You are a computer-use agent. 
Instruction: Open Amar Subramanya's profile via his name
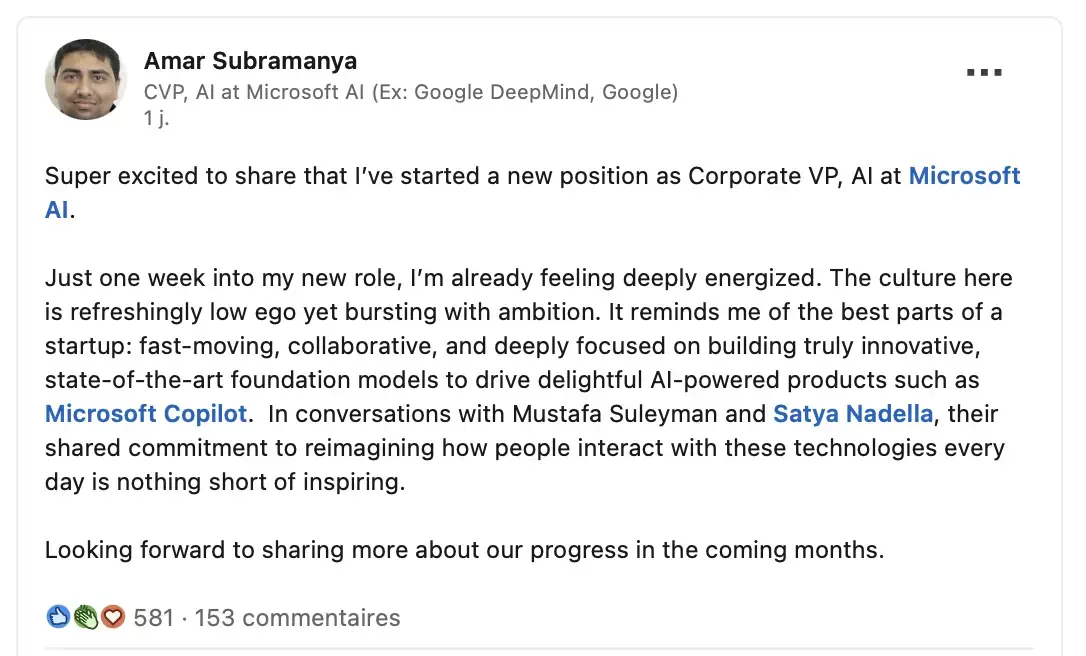click(x=250, y=61)
